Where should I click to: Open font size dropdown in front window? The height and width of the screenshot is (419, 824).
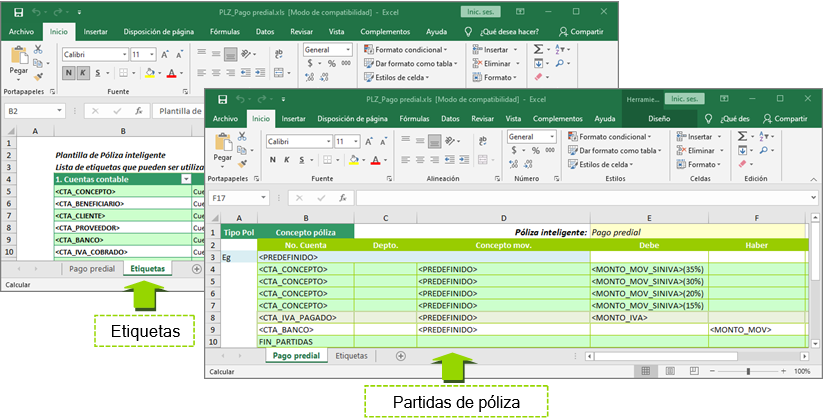[x=357, y=141]
